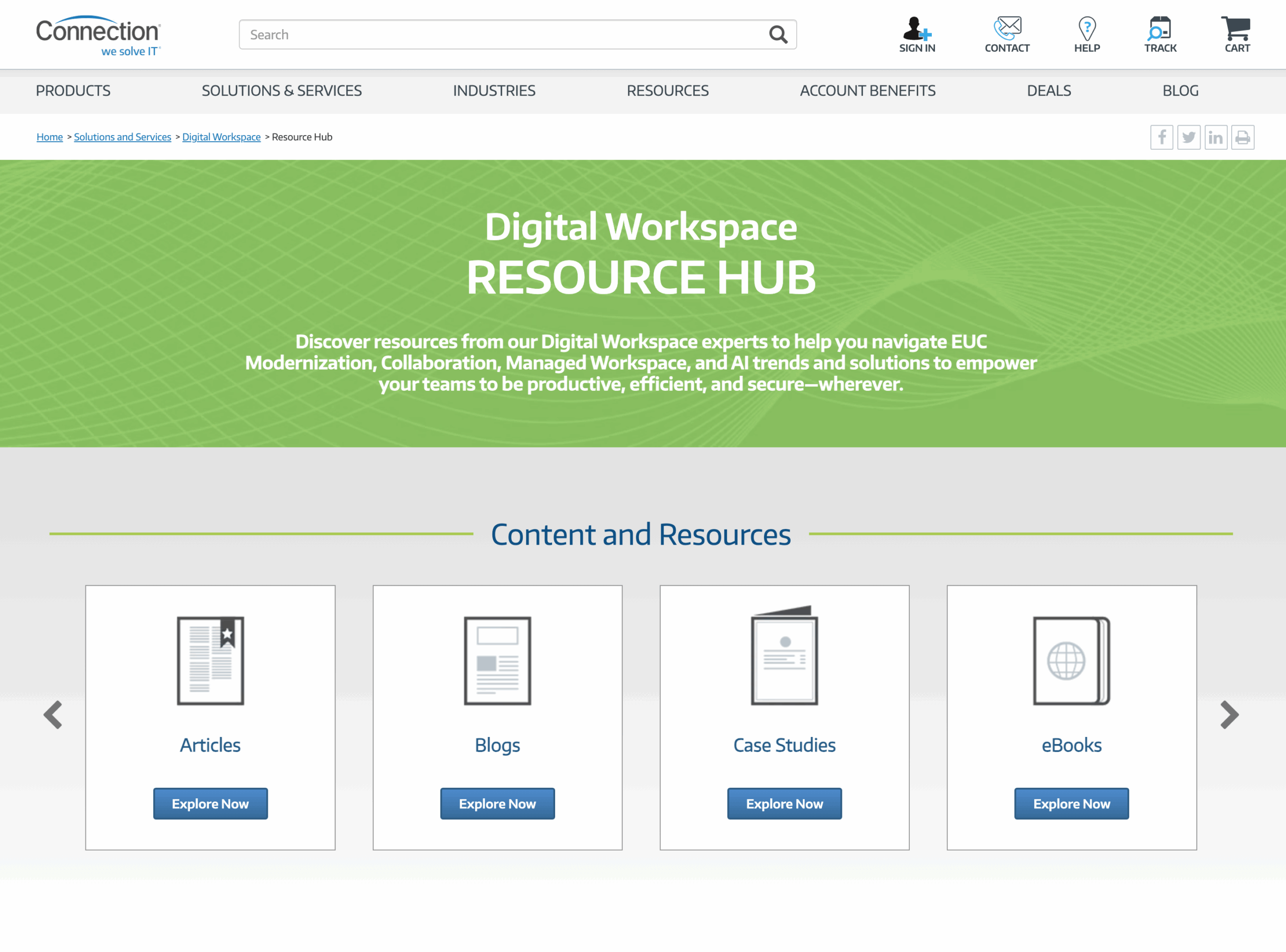Open the Contact envelope icon
This screenshot has width=1286, height=952.
pos(1007,28)
